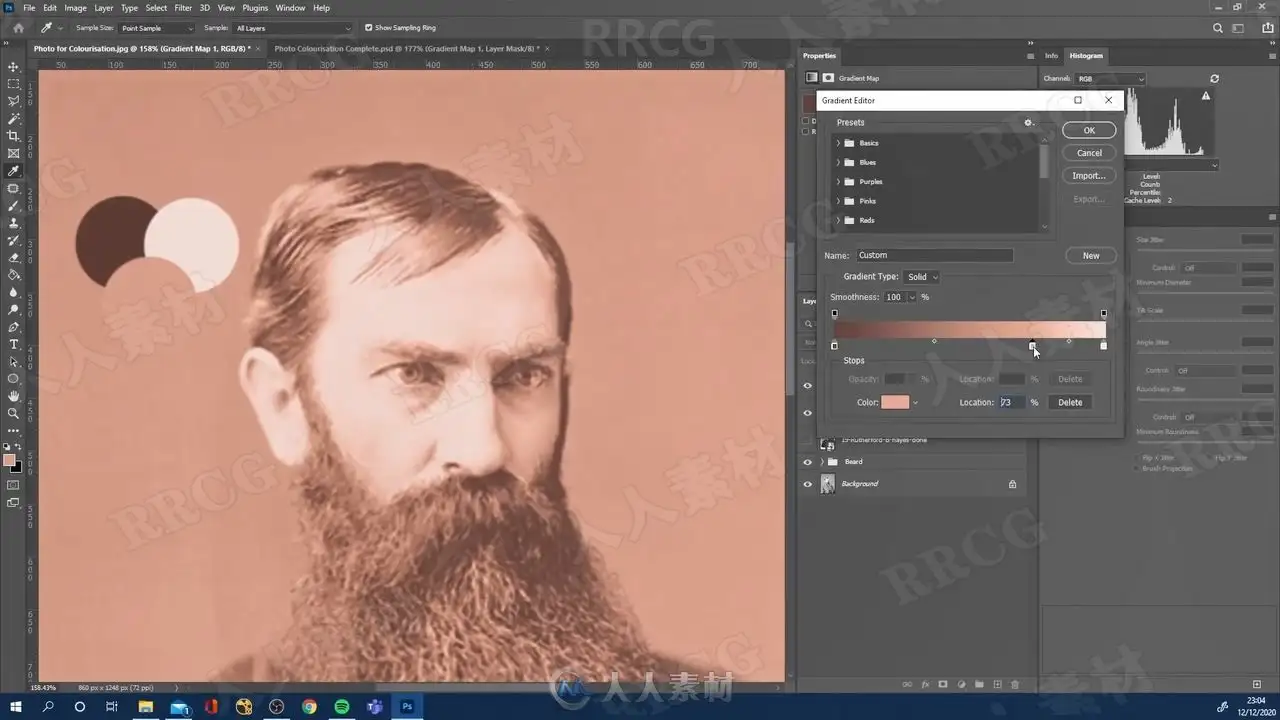Click the histogram refresh icon
Screen dimensions: 1280x720
pos(1214,78)
